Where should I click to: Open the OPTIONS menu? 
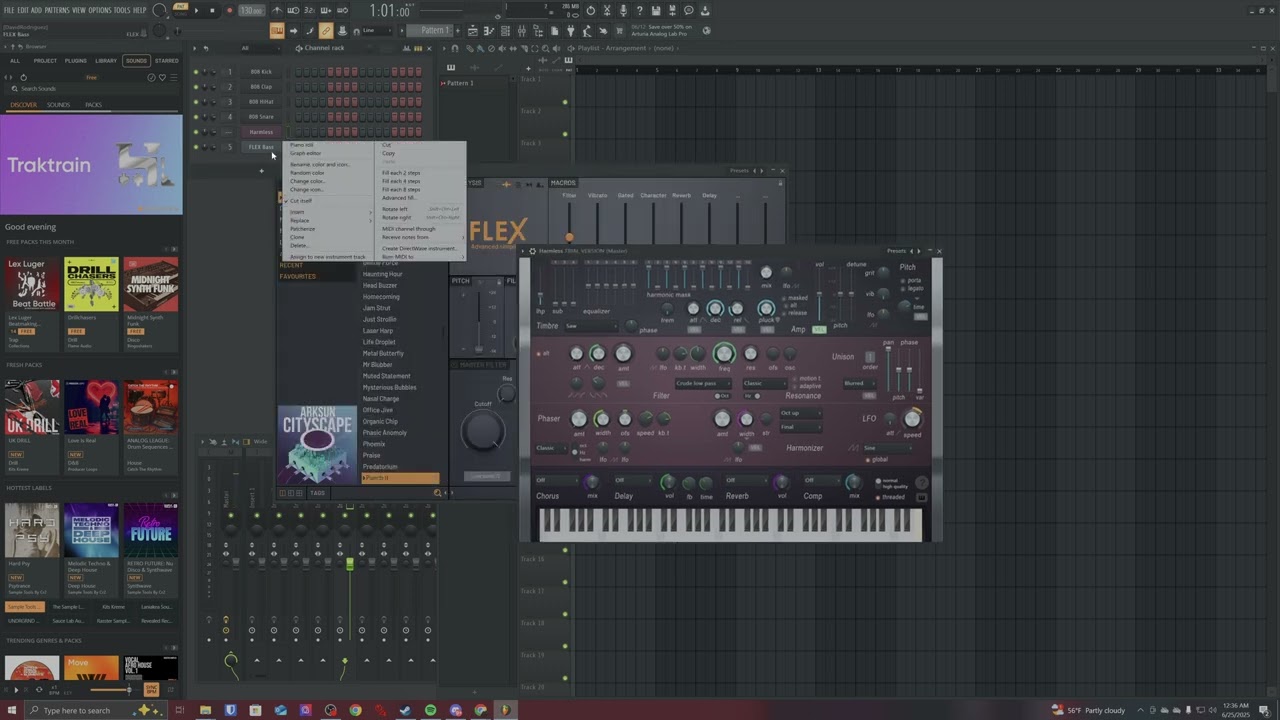click(x=99, y=10)
